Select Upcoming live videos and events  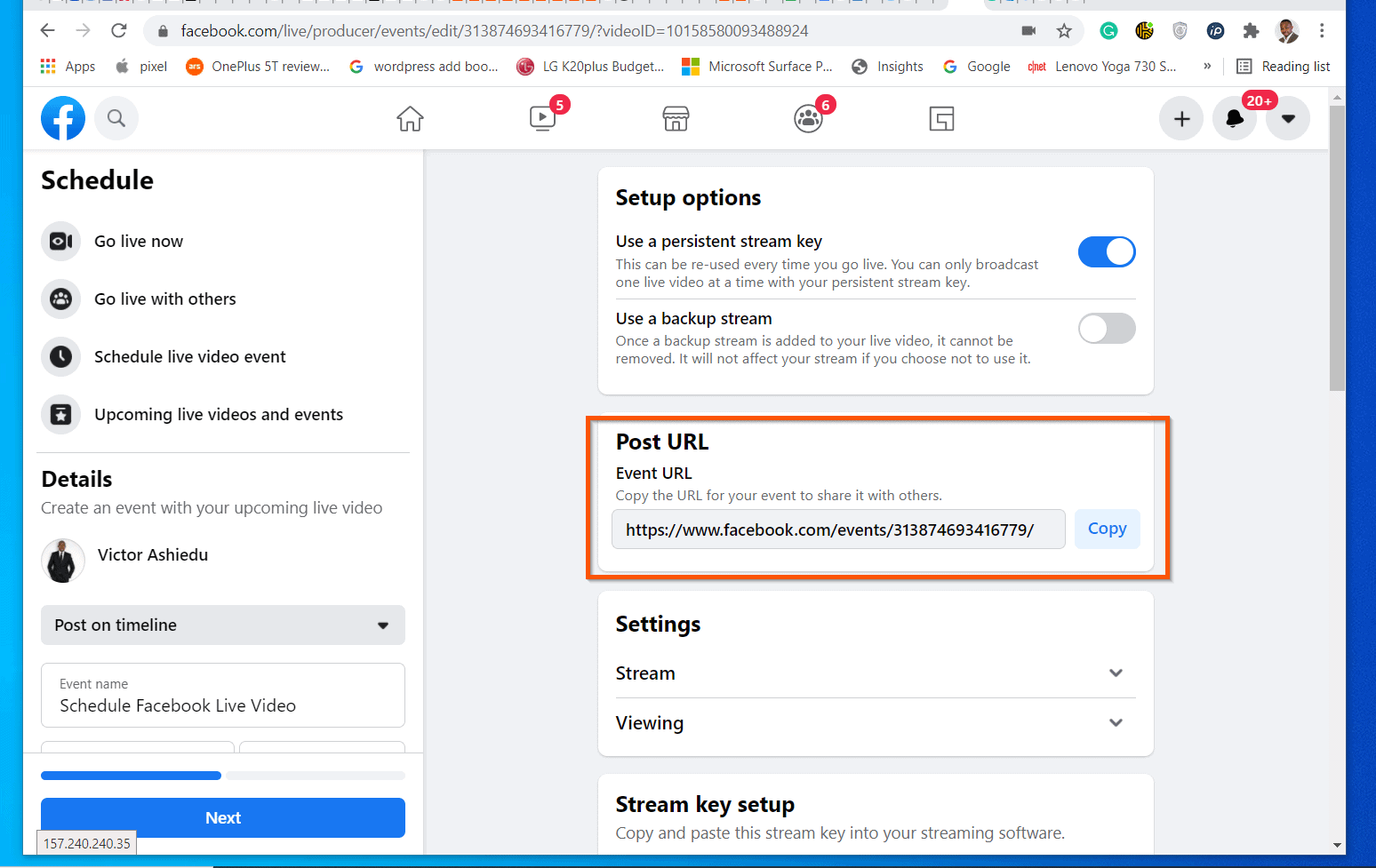pos(223,415)
